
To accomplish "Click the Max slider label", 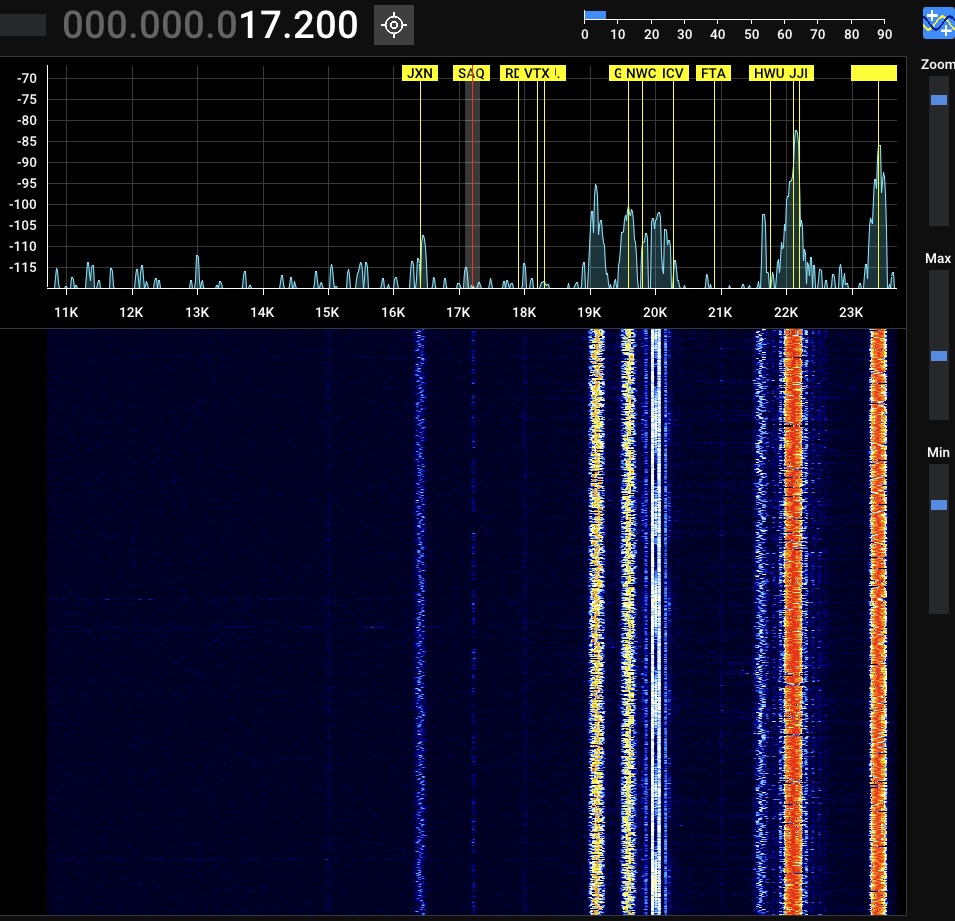I will pos(938,258).
